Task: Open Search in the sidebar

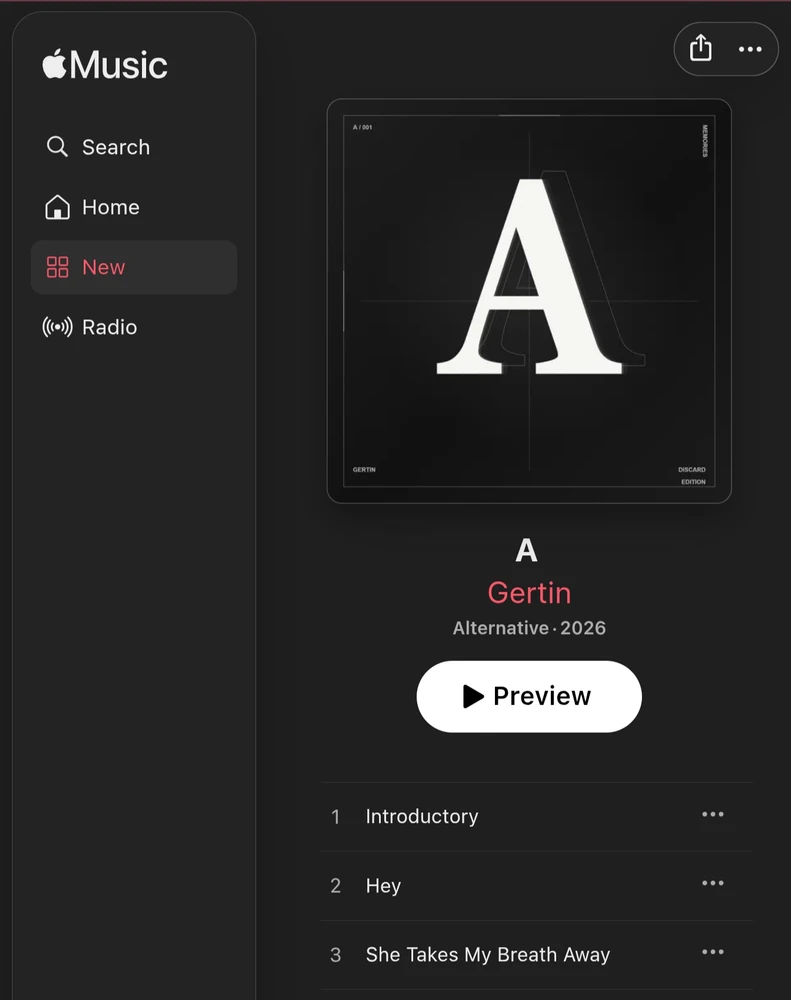Action: [134, 147]
